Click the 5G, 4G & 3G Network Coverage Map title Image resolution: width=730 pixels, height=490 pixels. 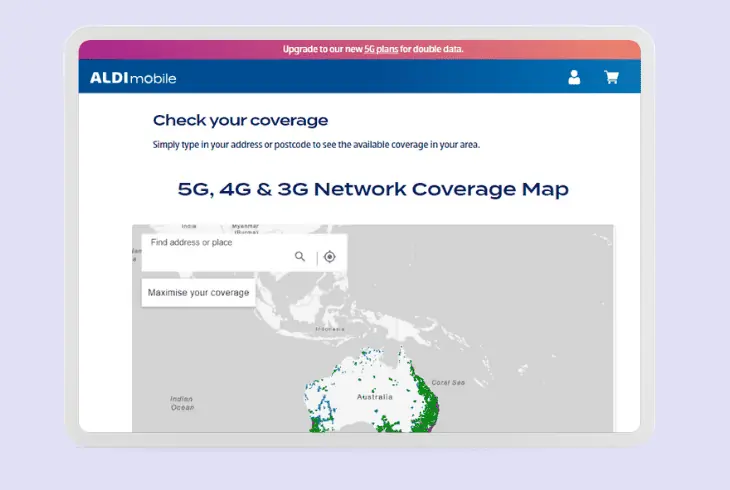[x=373, y=189]
